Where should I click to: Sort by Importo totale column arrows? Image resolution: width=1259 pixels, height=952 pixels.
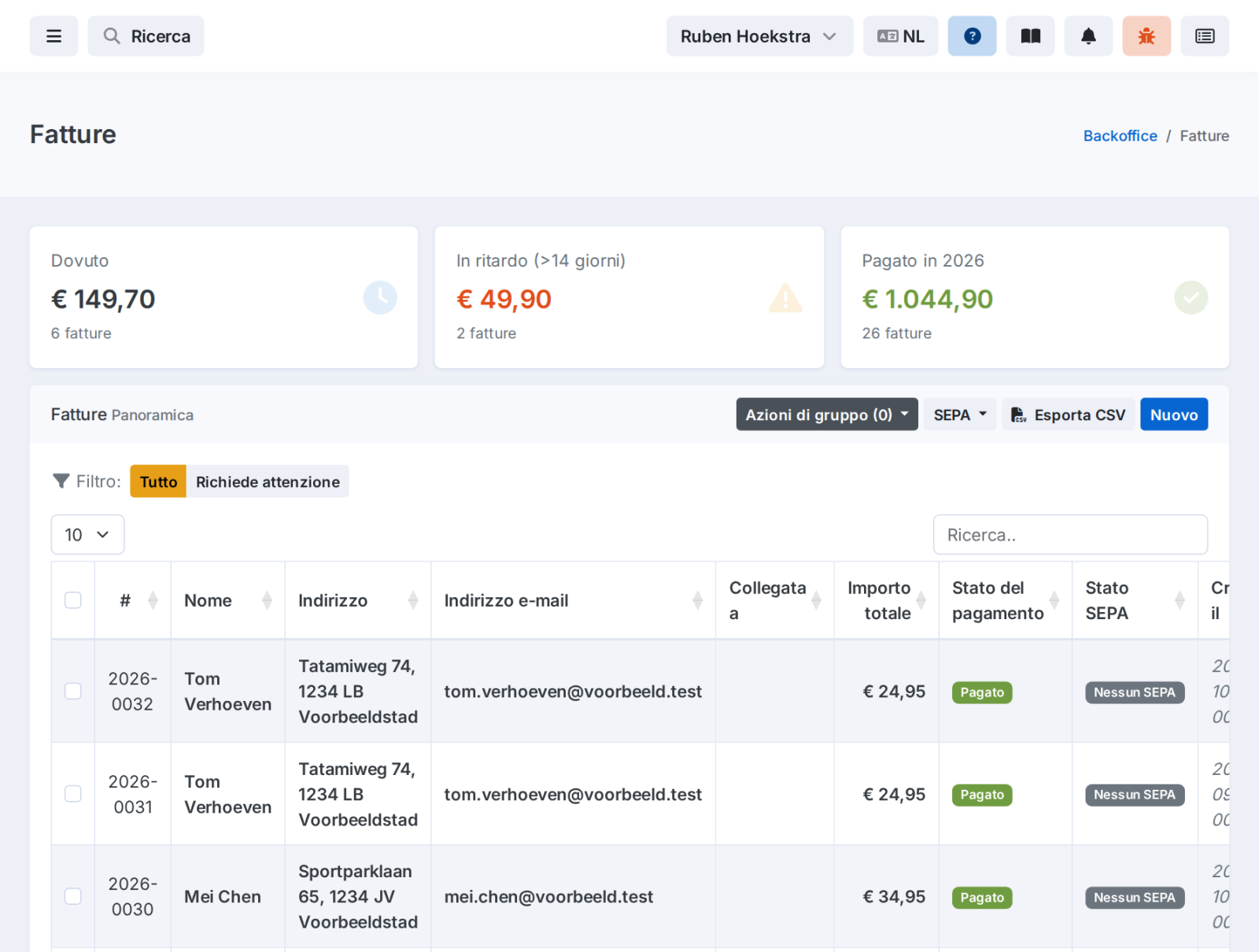(921, 600)
